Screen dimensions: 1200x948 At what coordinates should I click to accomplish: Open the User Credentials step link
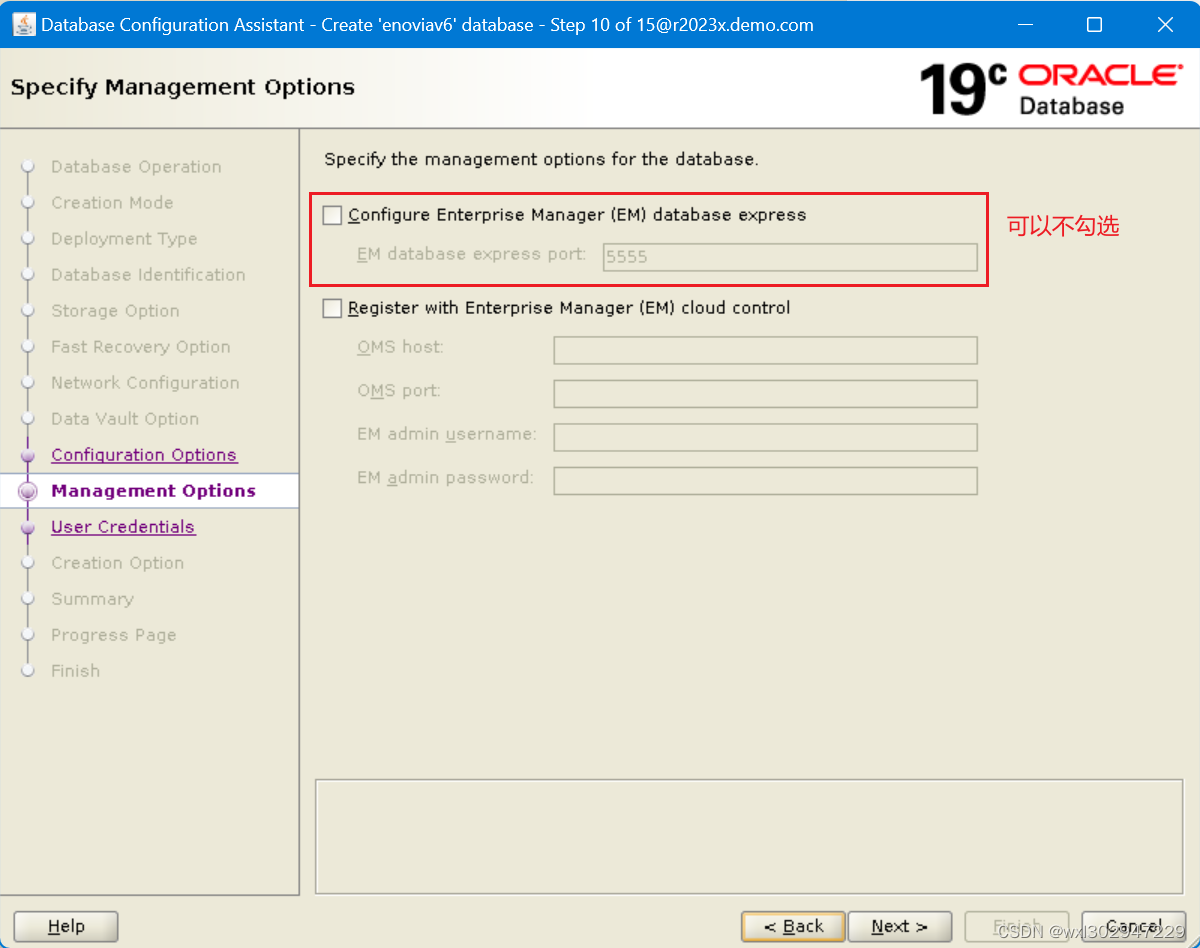point(123,527)
